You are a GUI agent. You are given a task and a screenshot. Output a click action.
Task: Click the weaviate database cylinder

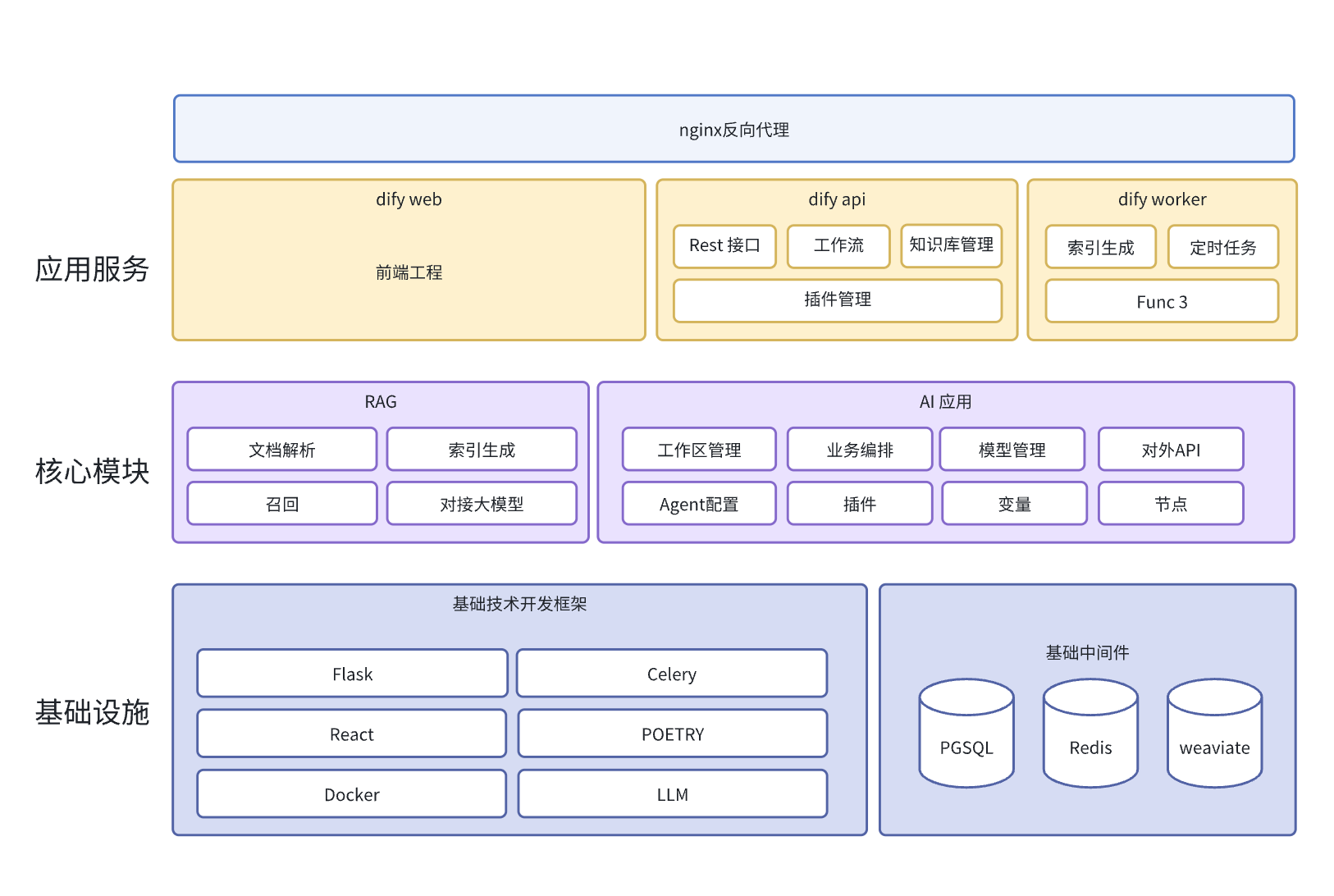(x=1214, y=733)
